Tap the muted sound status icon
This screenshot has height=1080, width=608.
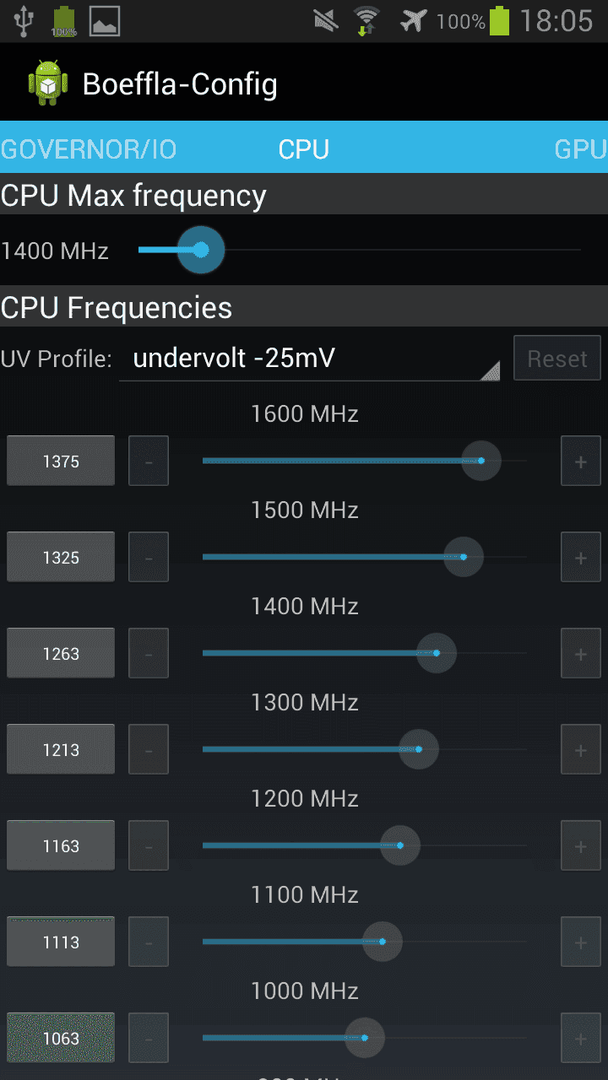click(x=326, y=21)
